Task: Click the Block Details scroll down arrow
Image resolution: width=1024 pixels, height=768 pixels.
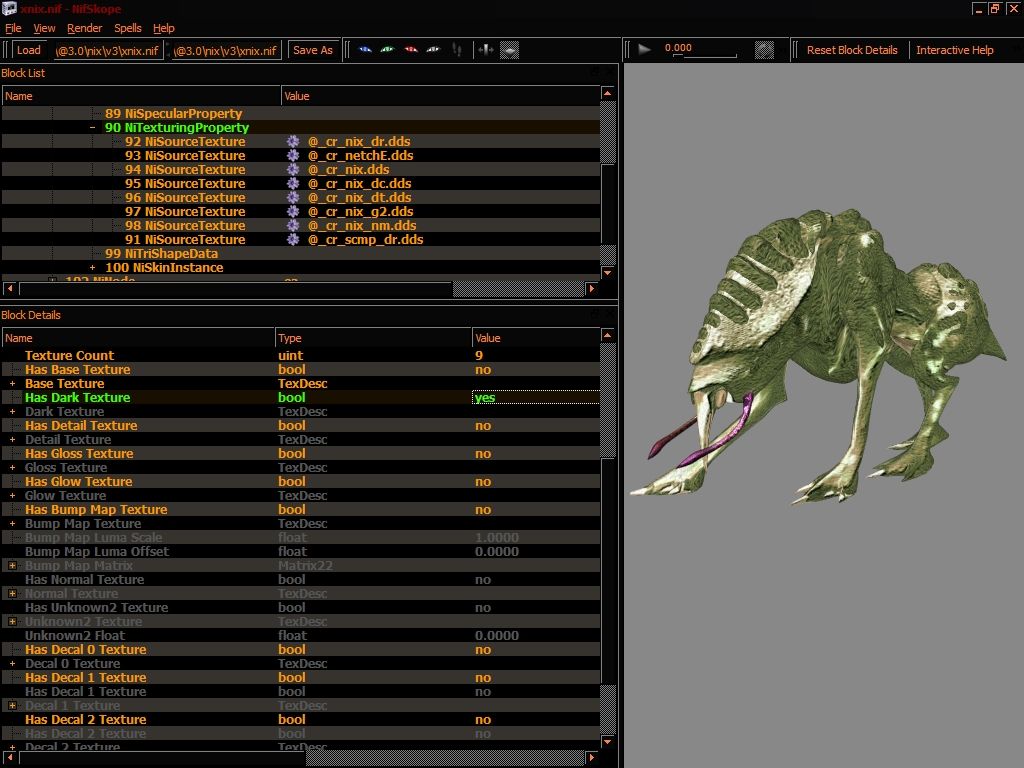Action: coord(607,742)
